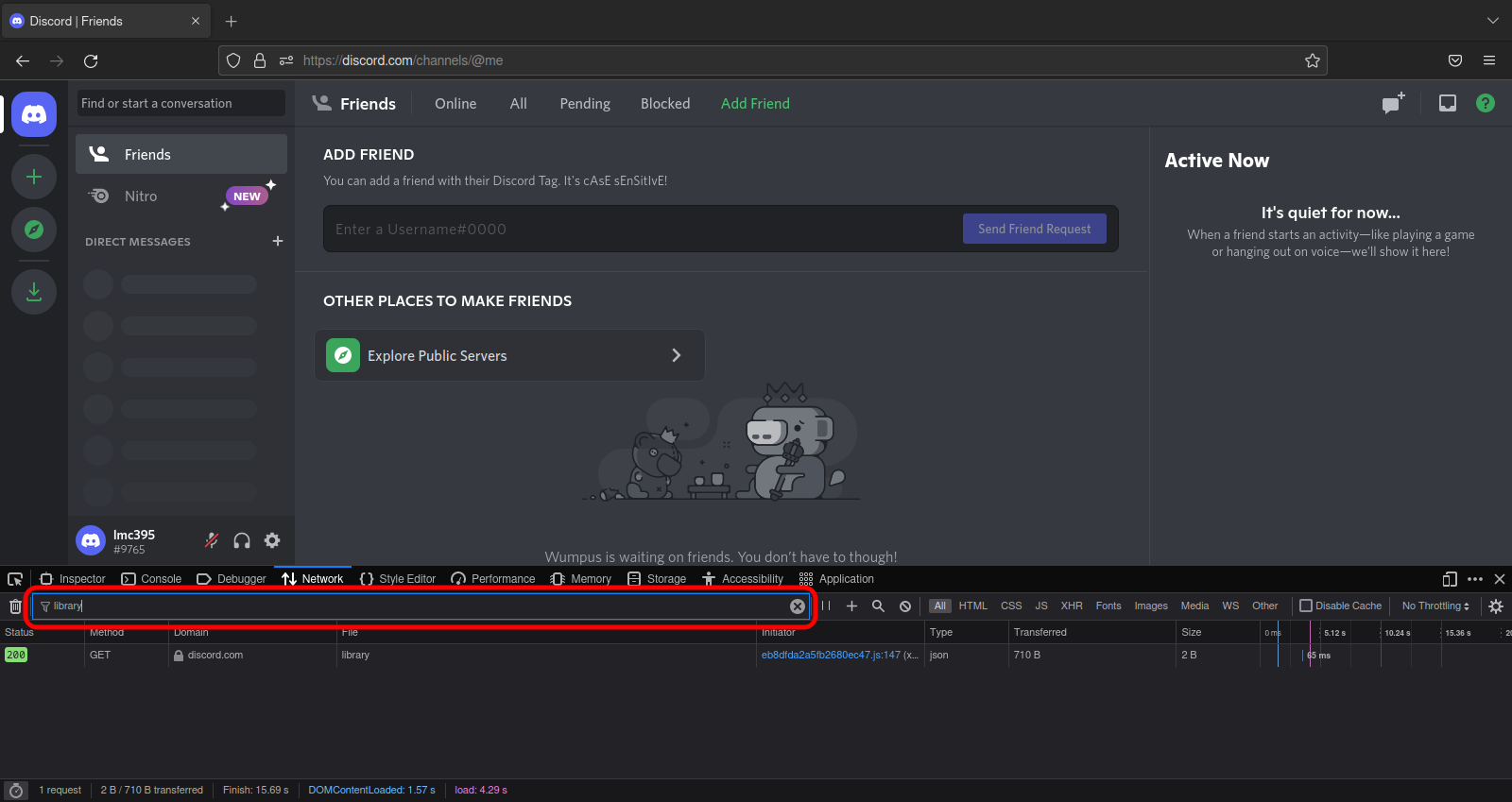The image size is (1512, 802).
Task: Show Online friends
Action: [x=455, y=104]
